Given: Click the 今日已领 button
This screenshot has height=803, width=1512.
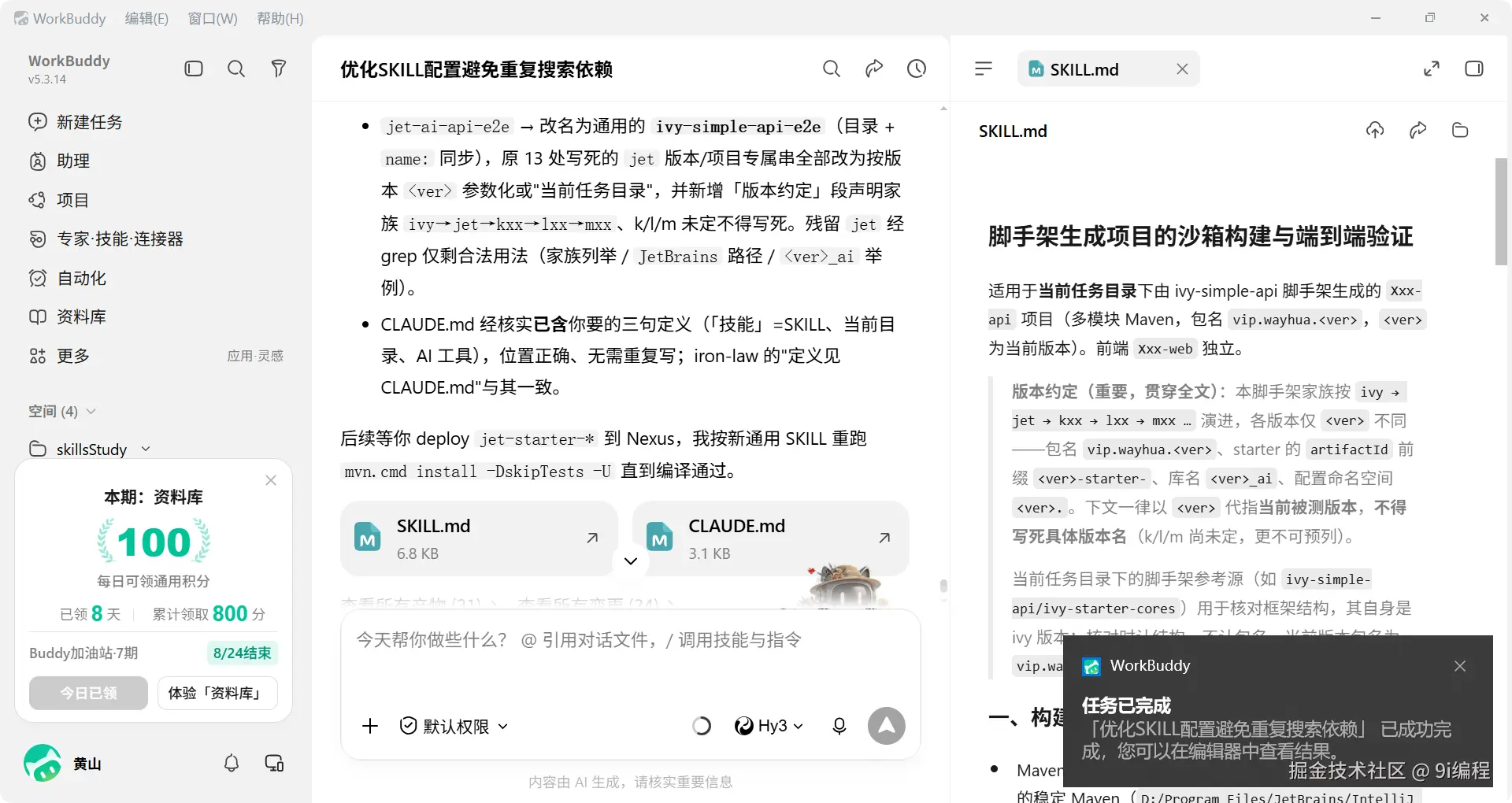Looking at the screenshot, I should point(88,693).
